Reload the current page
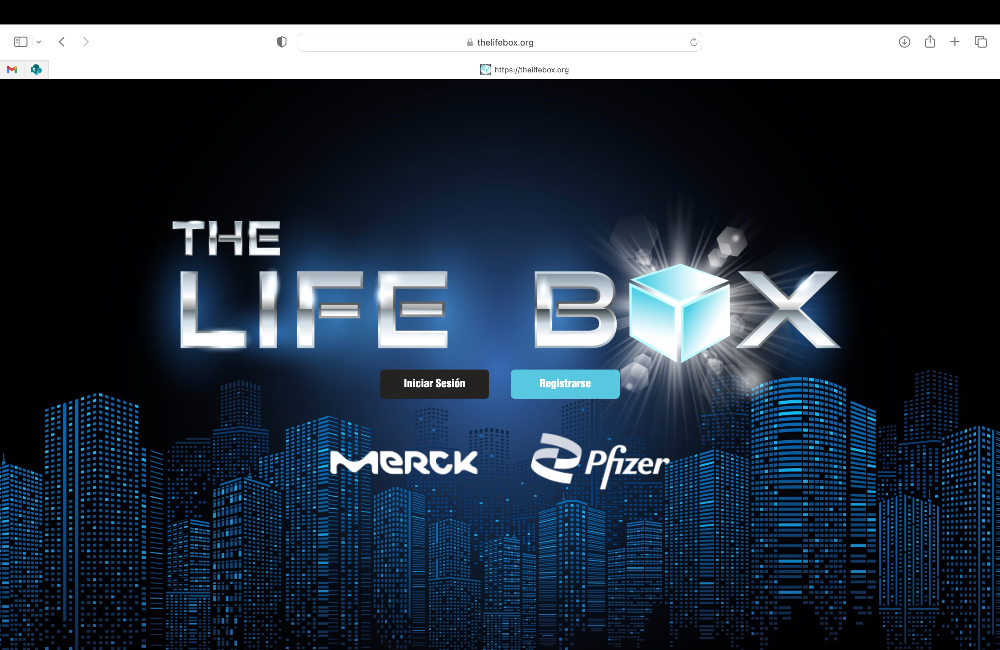 tap(693, 42)
